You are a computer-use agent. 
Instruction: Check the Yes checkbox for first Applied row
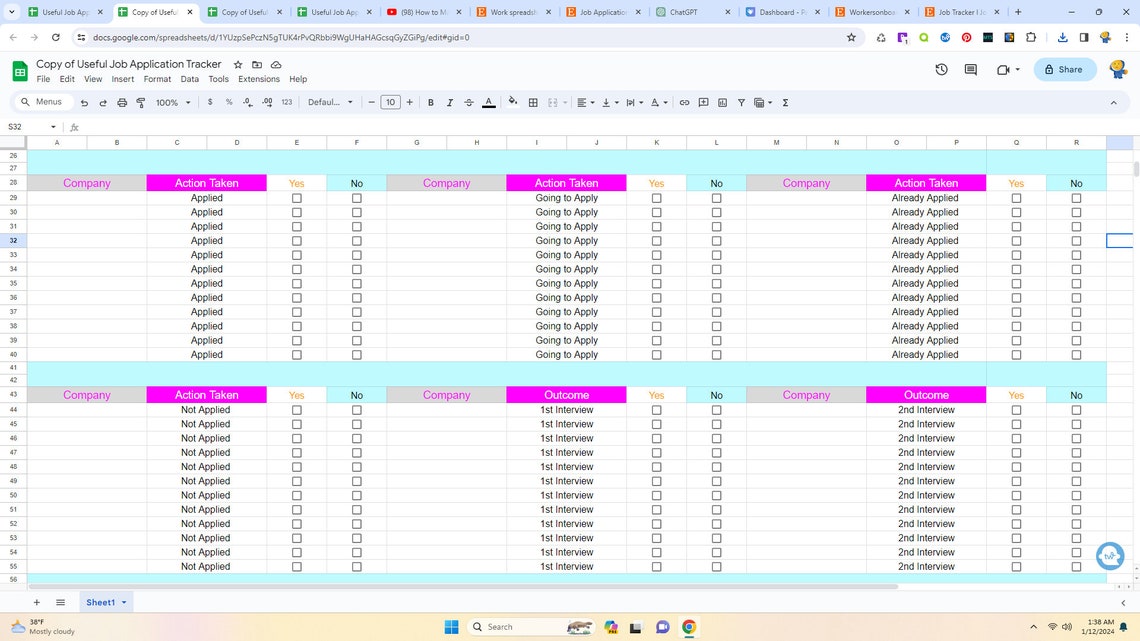(x=297, y=198)
